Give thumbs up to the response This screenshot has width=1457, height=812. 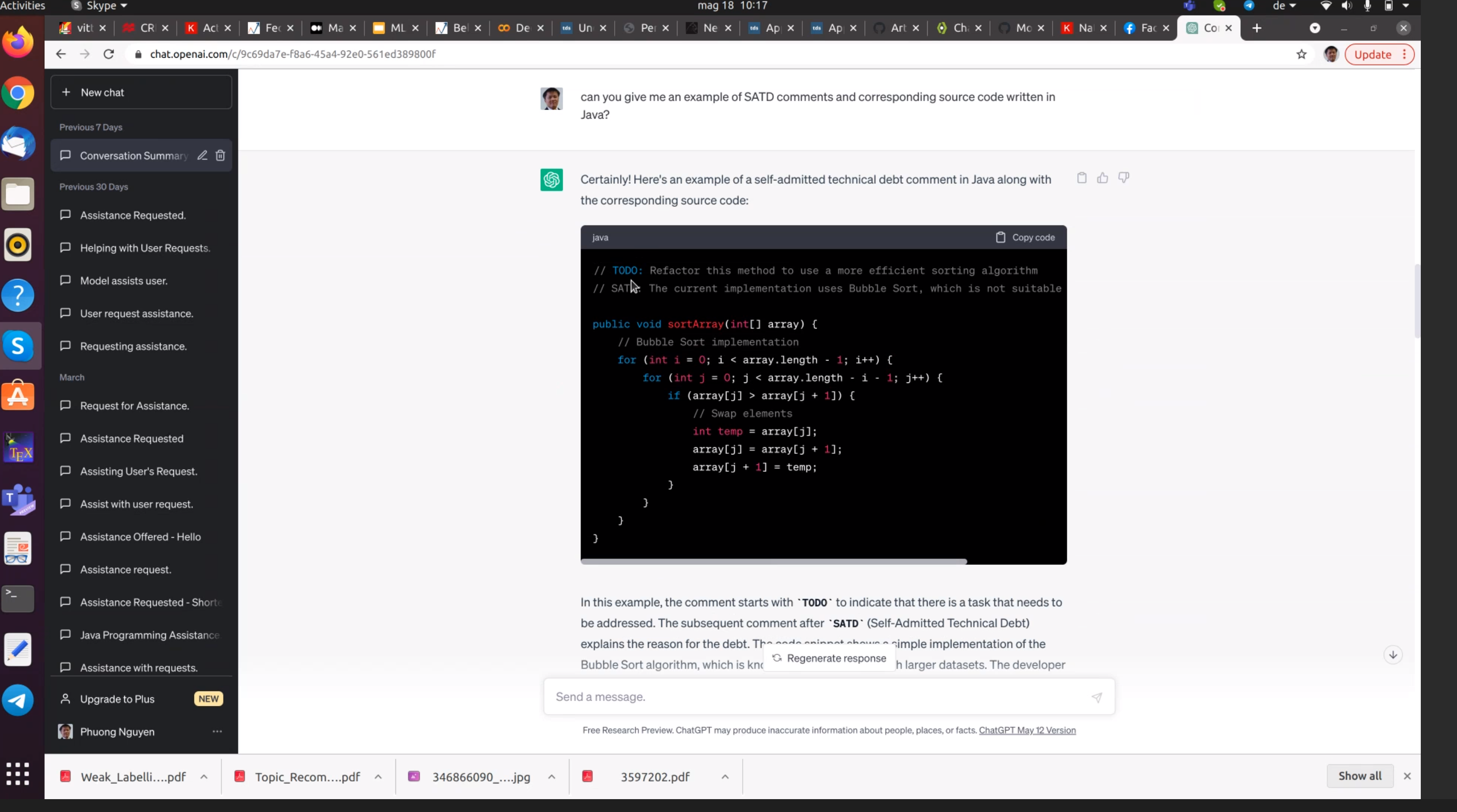click(1103, 178)
